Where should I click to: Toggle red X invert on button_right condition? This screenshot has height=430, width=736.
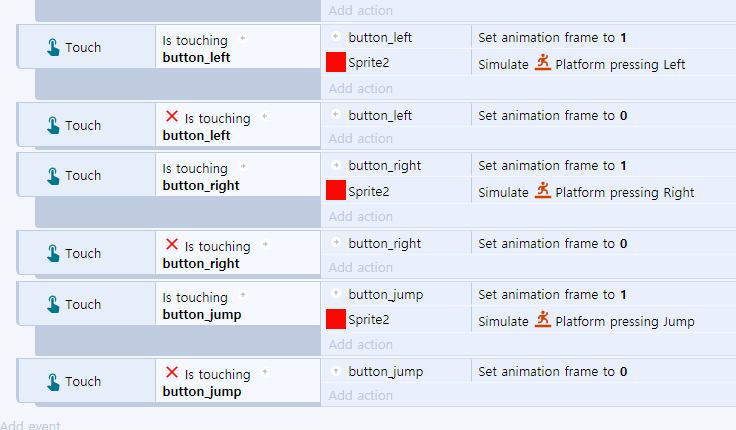click(x=172, y=245)
